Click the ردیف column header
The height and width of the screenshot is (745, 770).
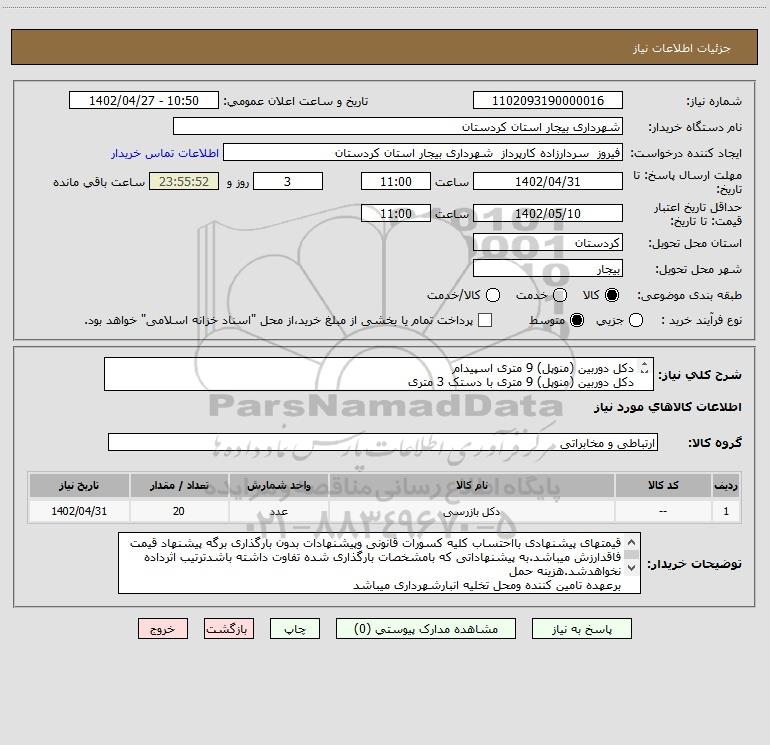pos(726,485)
